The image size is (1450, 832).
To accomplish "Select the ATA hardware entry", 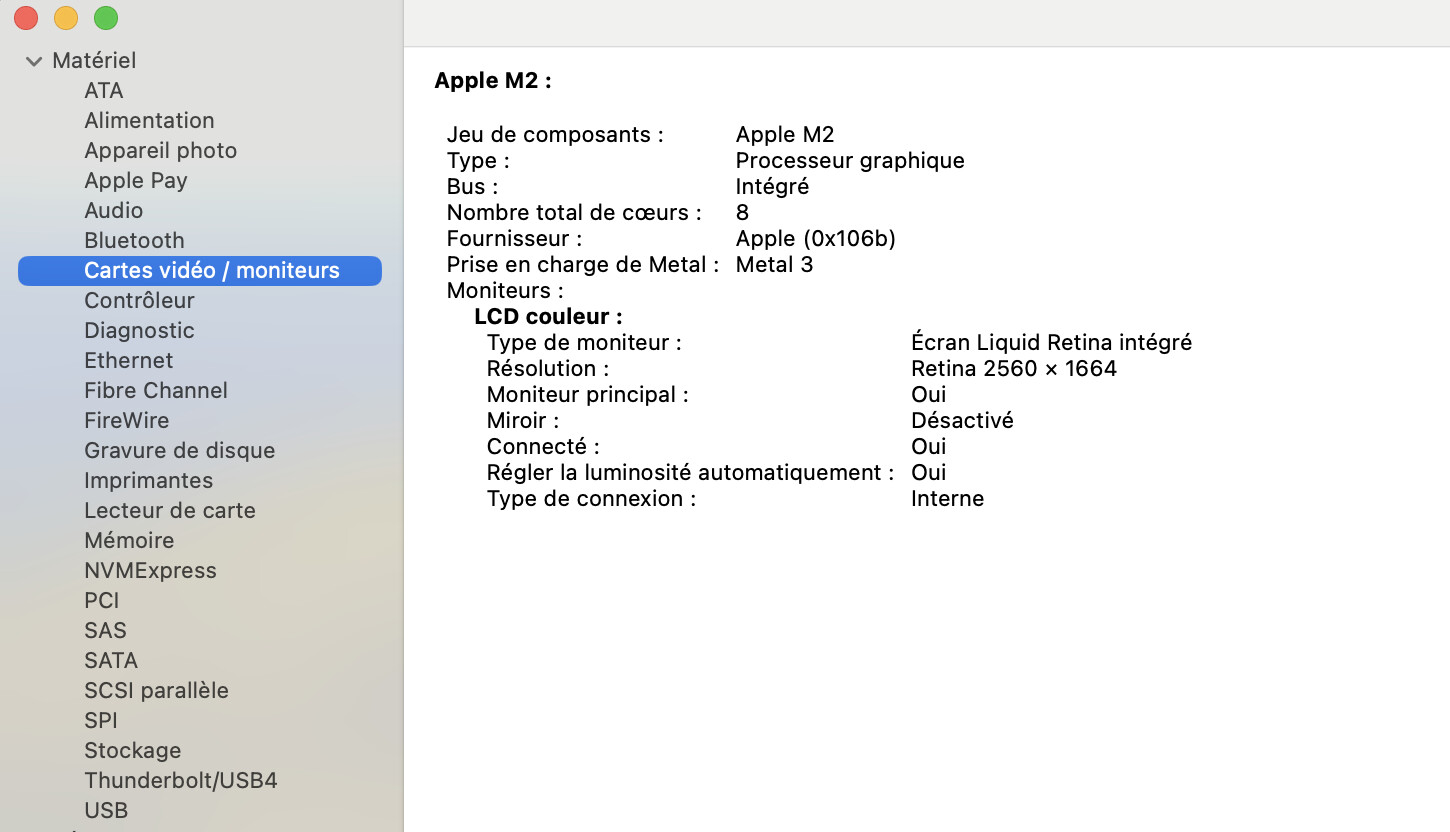I will click(x=104, y=90).
